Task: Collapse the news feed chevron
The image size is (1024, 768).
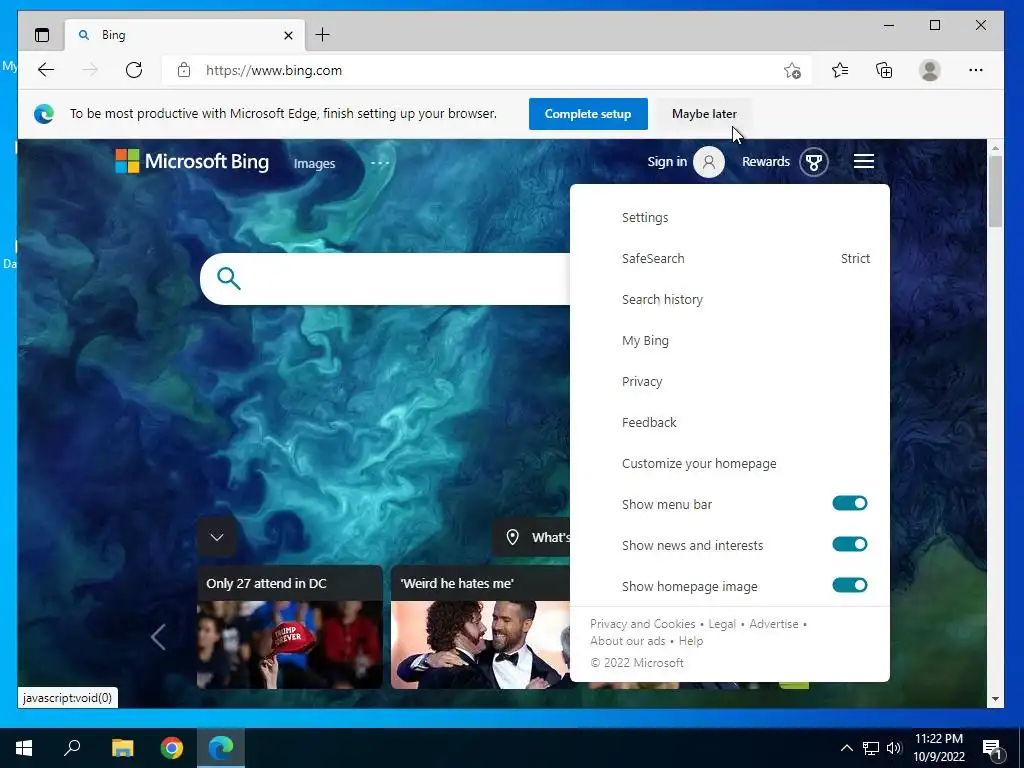Action: [217, 537]
